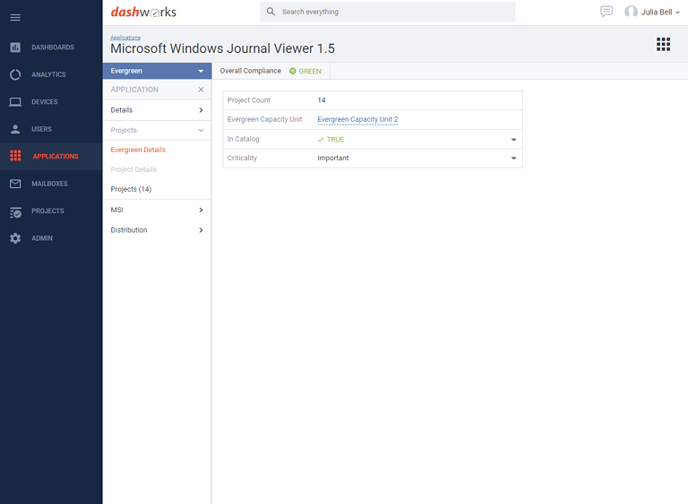Screen dimensions: 688x504
Task: Click the Distribution menu label
Action: 129,230
